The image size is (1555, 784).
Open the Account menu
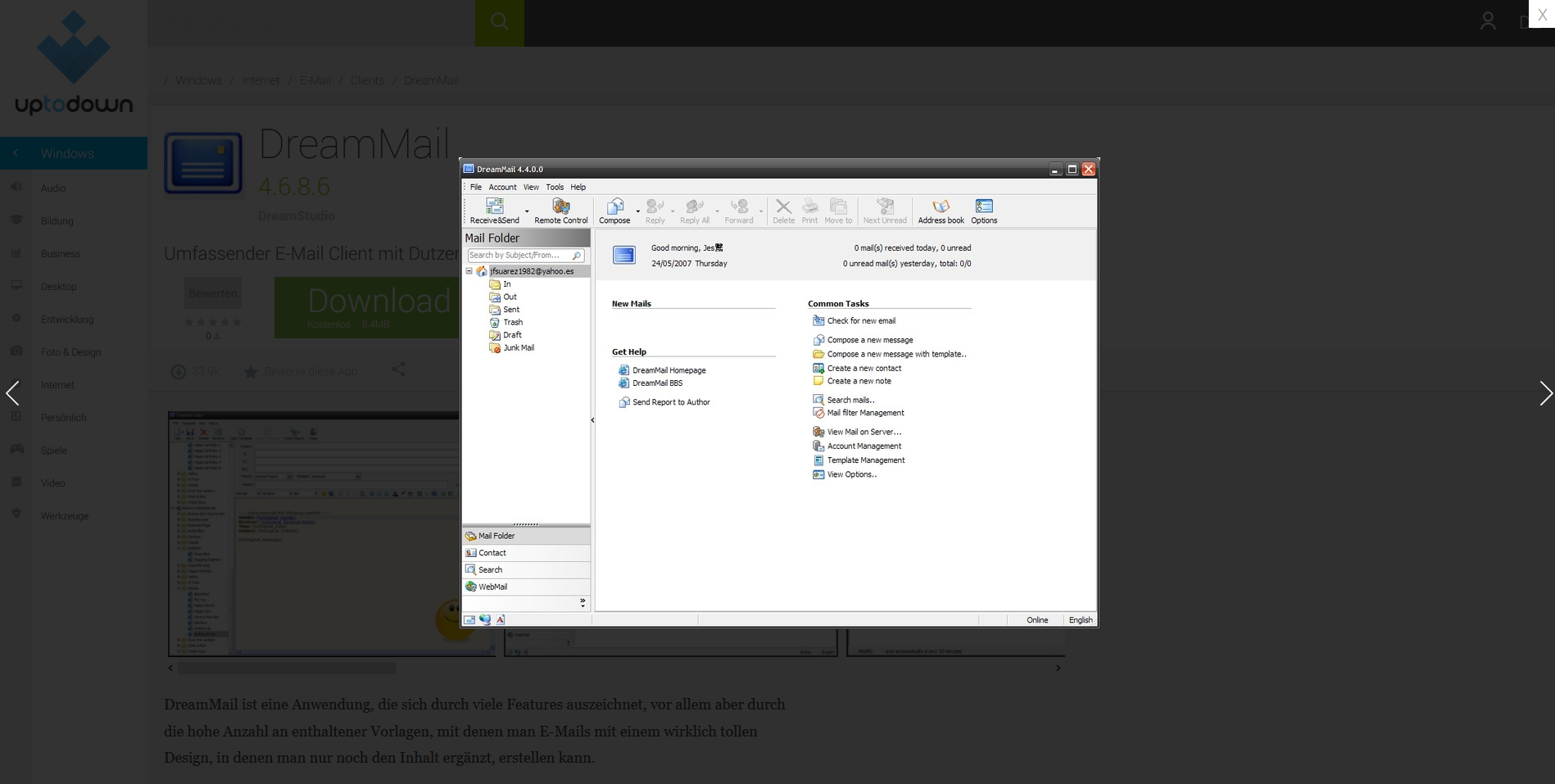502,187
